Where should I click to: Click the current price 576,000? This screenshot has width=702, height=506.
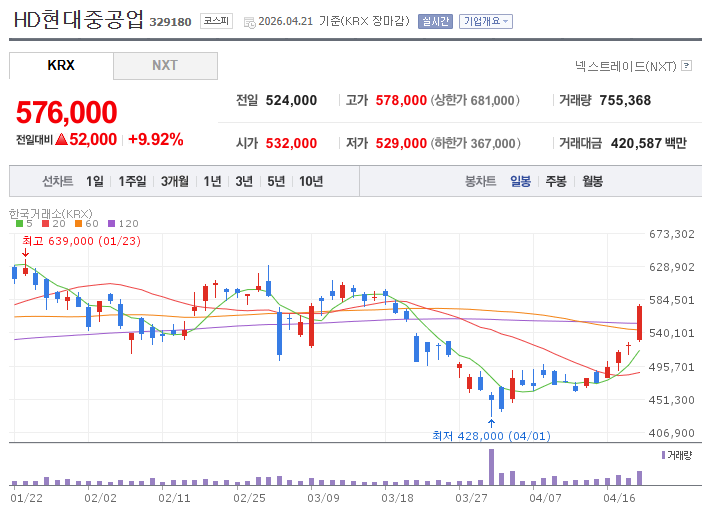pyautogui.click(x=66, y=112)
